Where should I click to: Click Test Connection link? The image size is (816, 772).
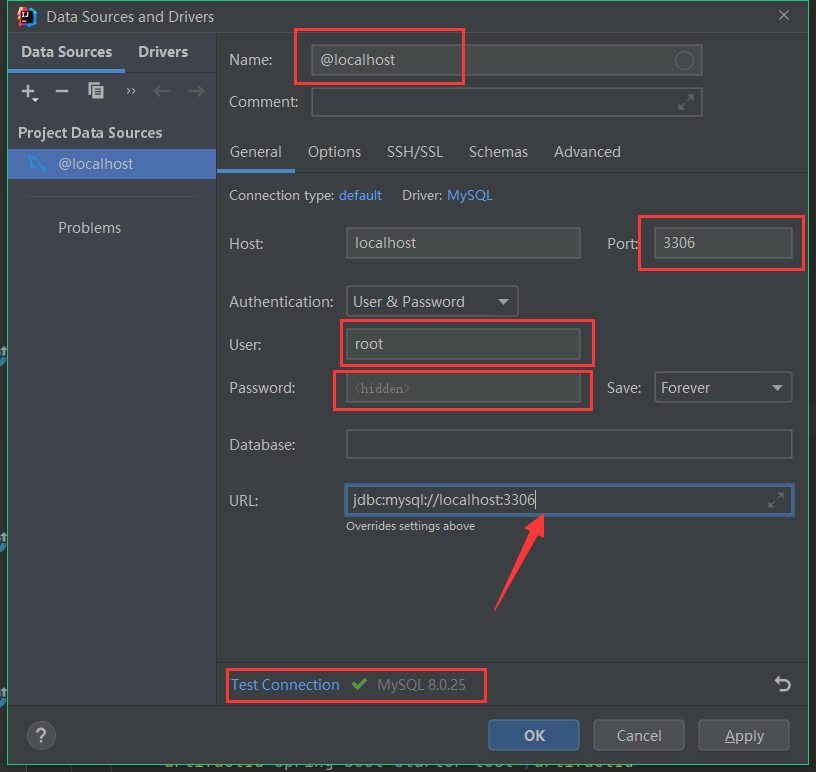[x=285, y=685]
